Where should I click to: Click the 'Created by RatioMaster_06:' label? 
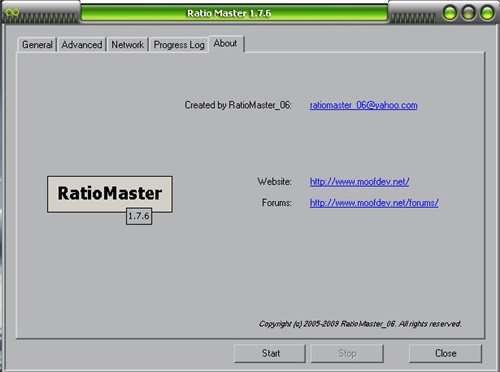point(238,105)
